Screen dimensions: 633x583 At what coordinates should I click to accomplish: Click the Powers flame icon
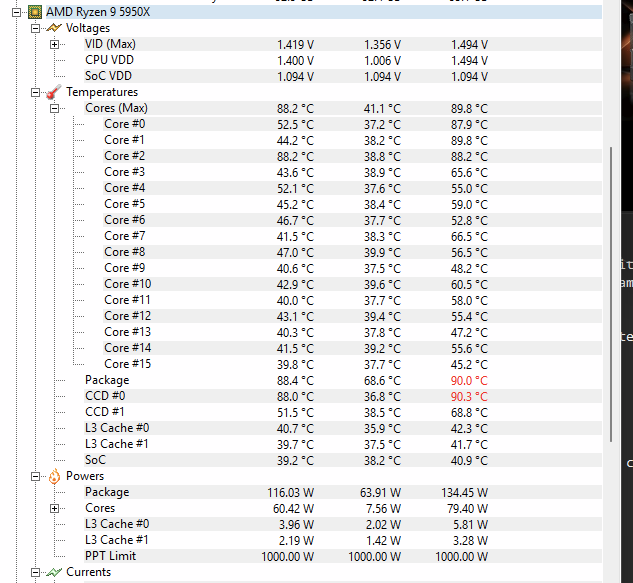click(x=54, y=476)
